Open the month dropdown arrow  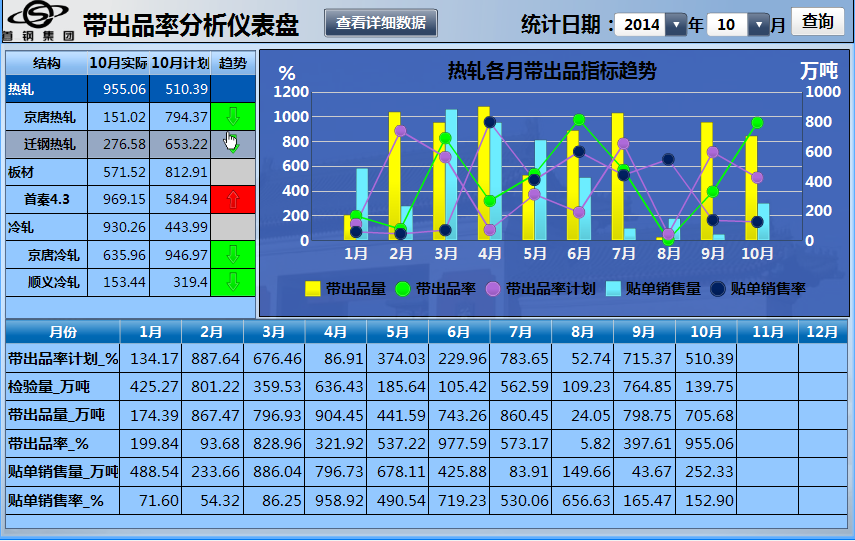click(759, 25)
